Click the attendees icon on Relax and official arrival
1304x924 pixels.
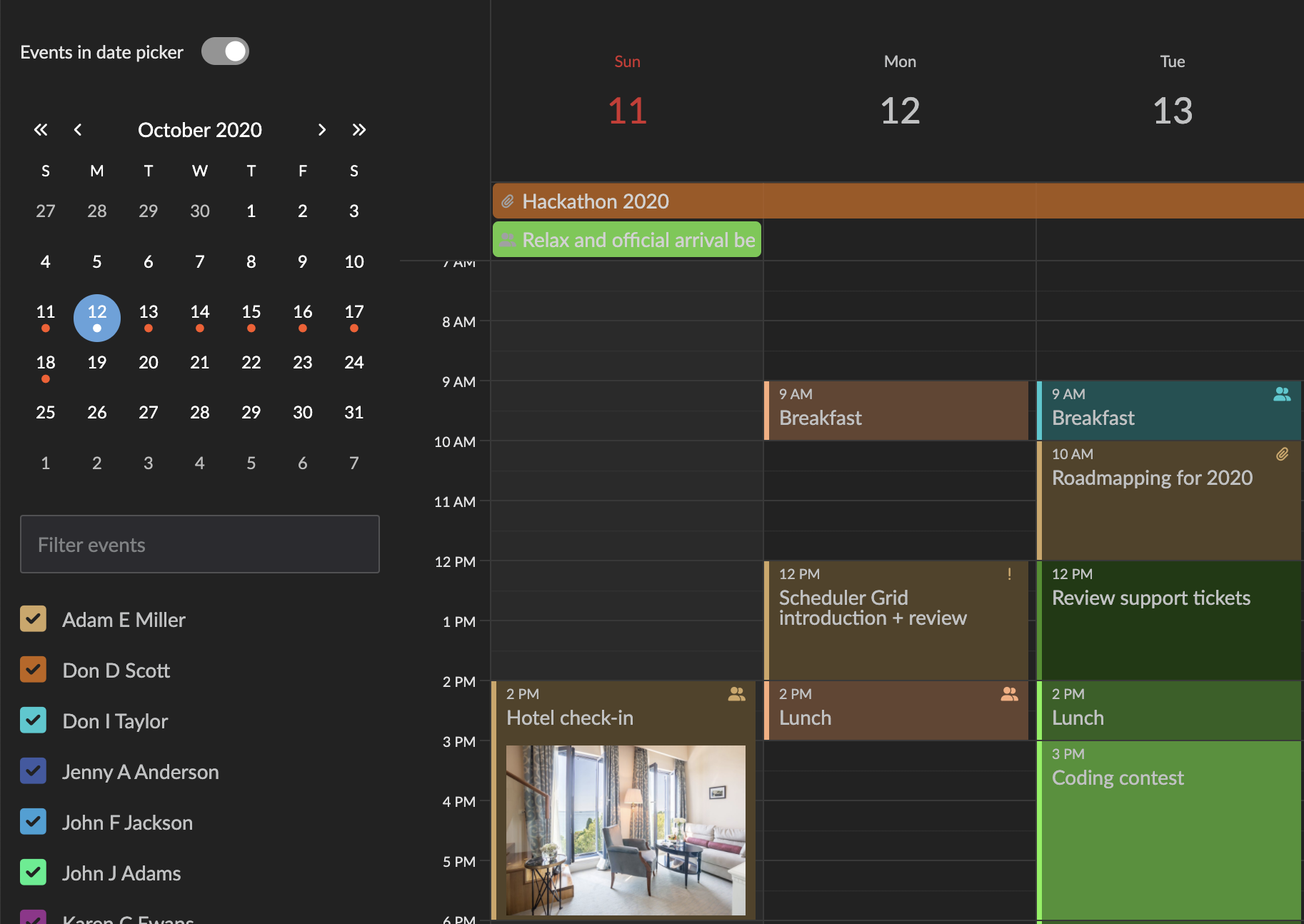pos(508,239)
